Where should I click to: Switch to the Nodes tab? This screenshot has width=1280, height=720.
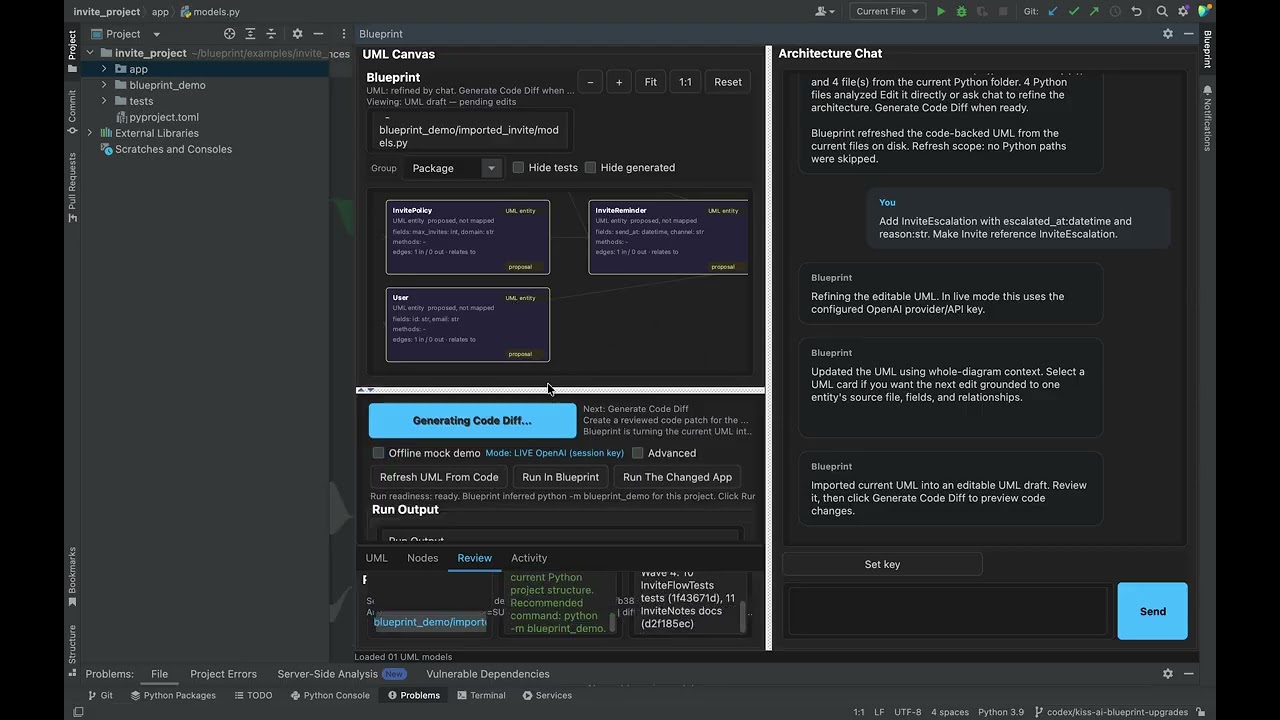pyautogui.click(x=422, y=558)
